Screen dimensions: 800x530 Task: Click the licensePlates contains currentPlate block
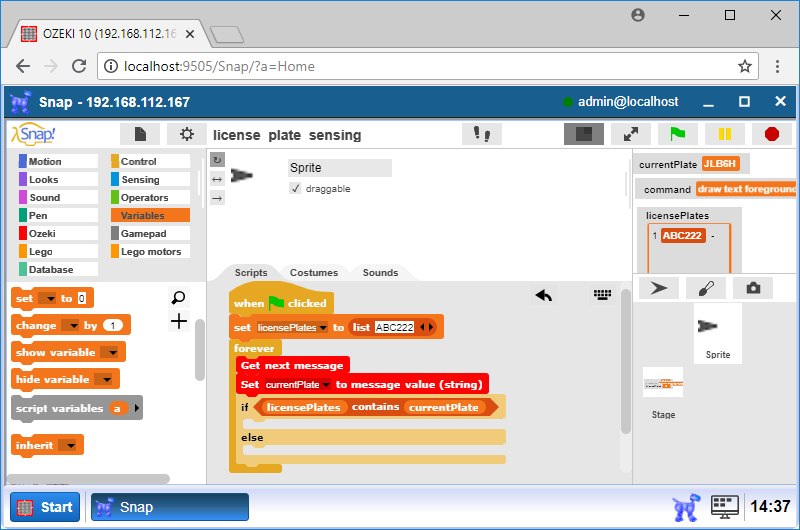point(376,407)
